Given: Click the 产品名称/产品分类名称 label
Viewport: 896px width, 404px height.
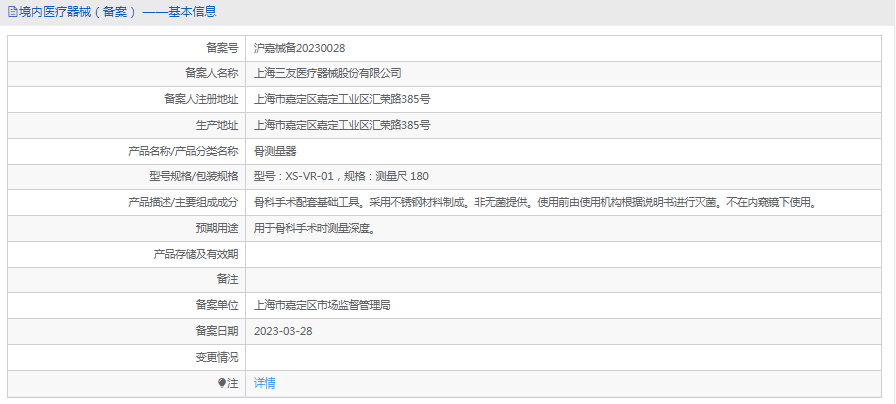Looking at the screenshot, I should tap(183, 151).
